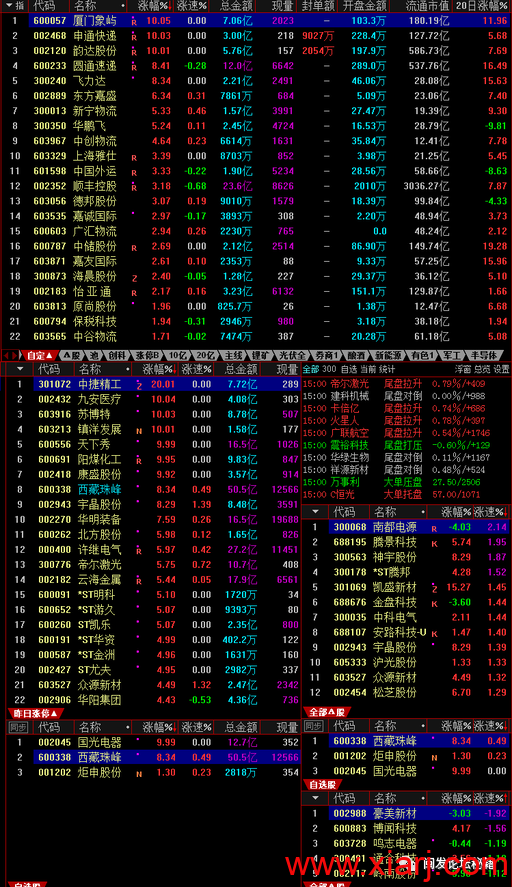
Task: Switch to the 锂矿 tab
Action: [x=261, y=355]
